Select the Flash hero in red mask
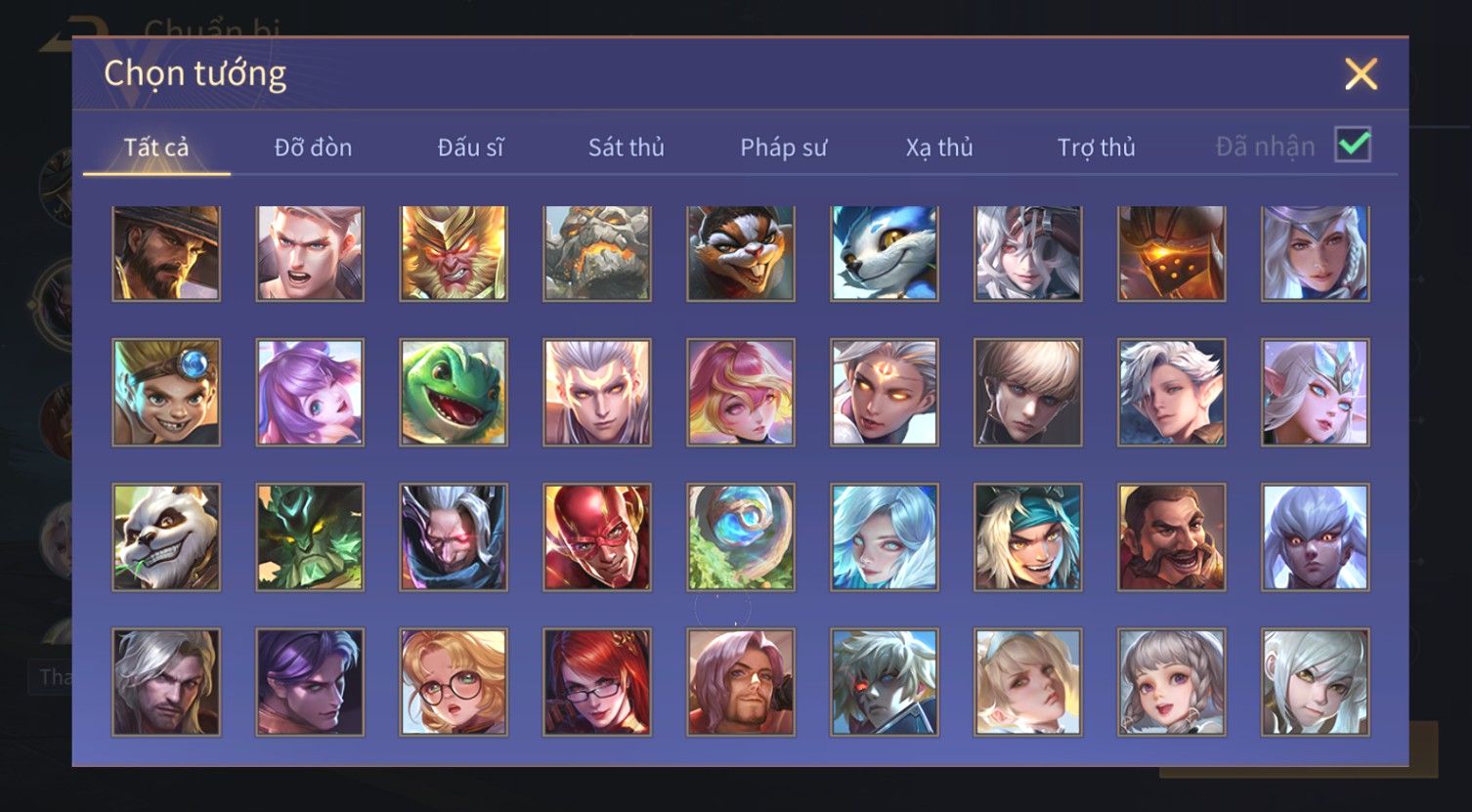 597,537
